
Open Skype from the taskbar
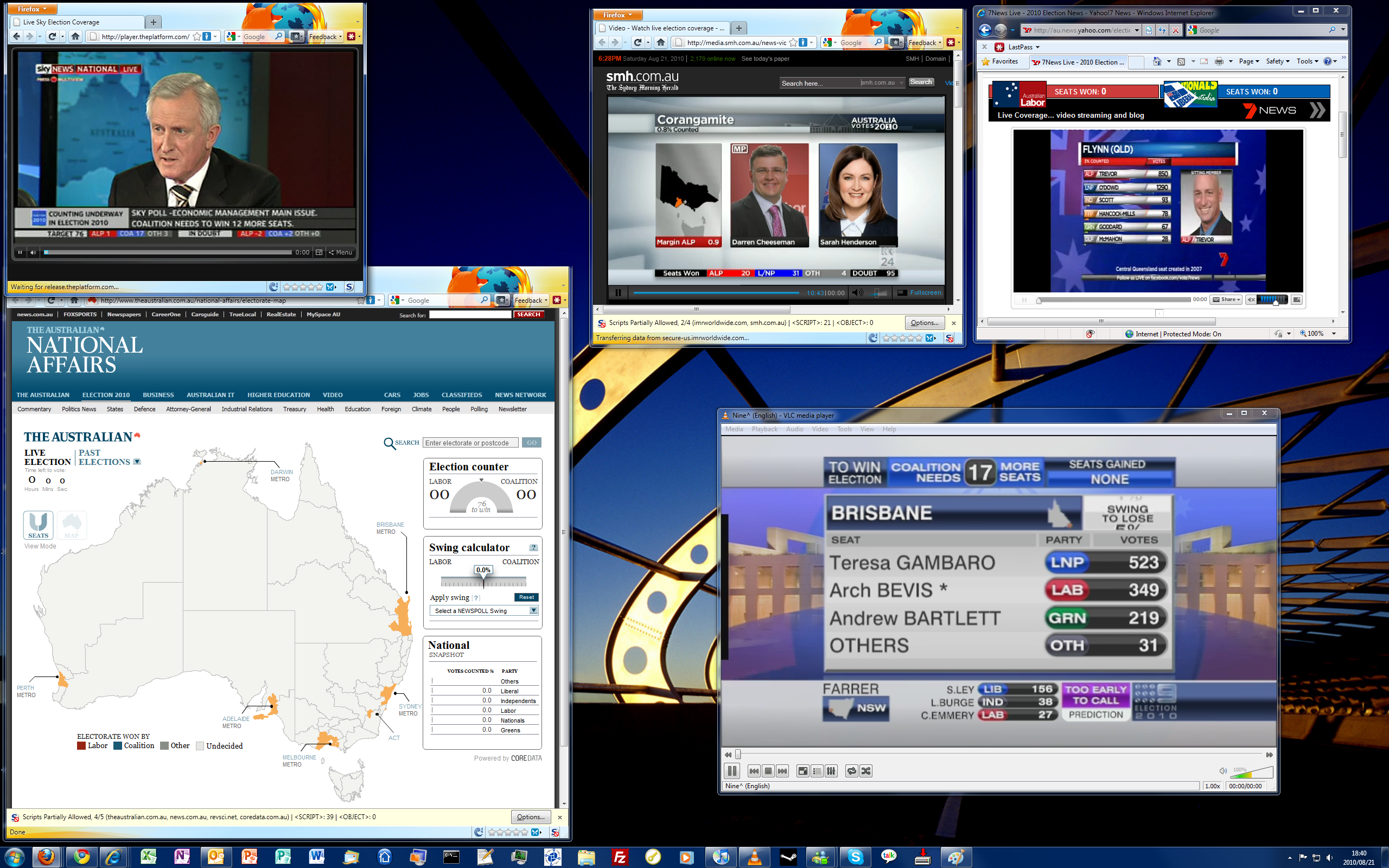tap(855, 857)
